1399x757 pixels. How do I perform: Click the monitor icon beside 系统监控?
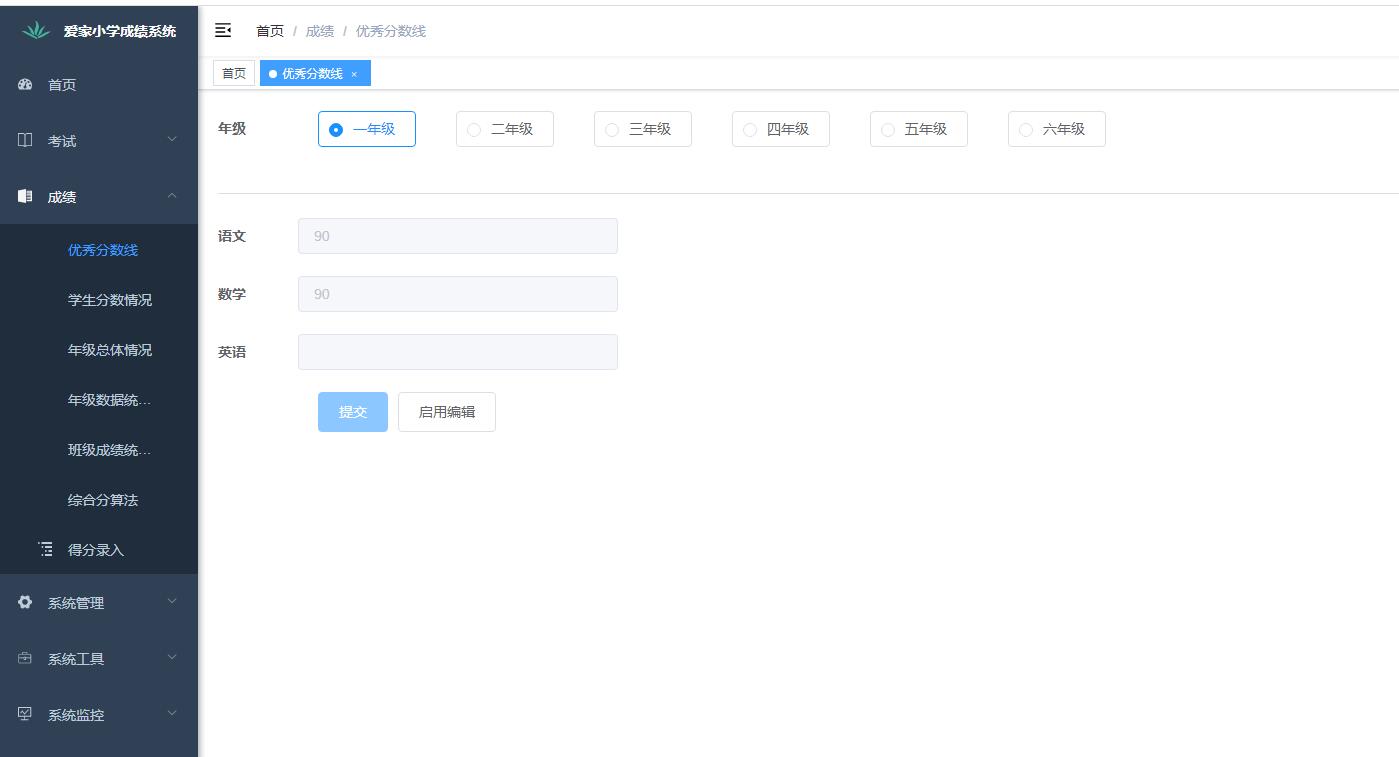pos(25,714)
